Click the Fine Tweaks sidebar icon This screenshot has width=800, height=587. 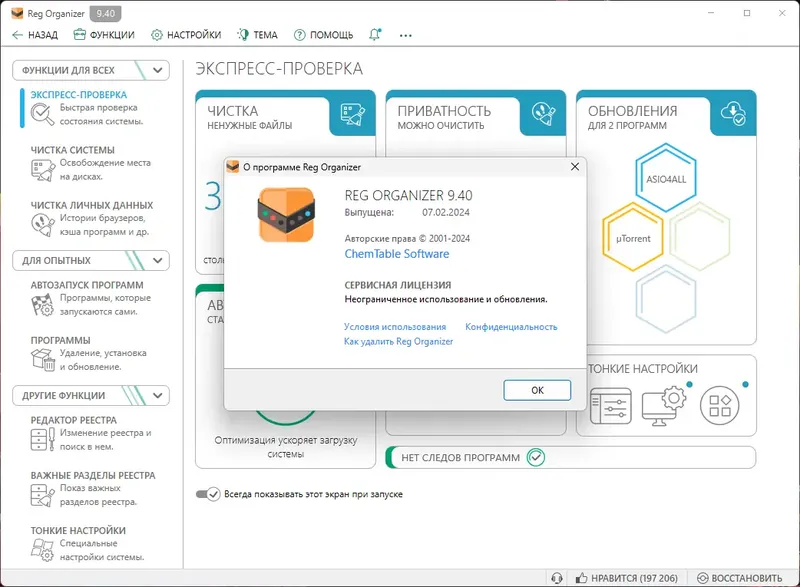[42, 550]
